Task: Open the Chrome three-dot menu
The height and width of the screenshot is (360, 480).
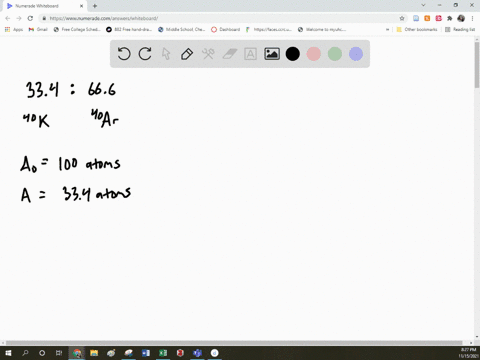Action: [472, 18]
